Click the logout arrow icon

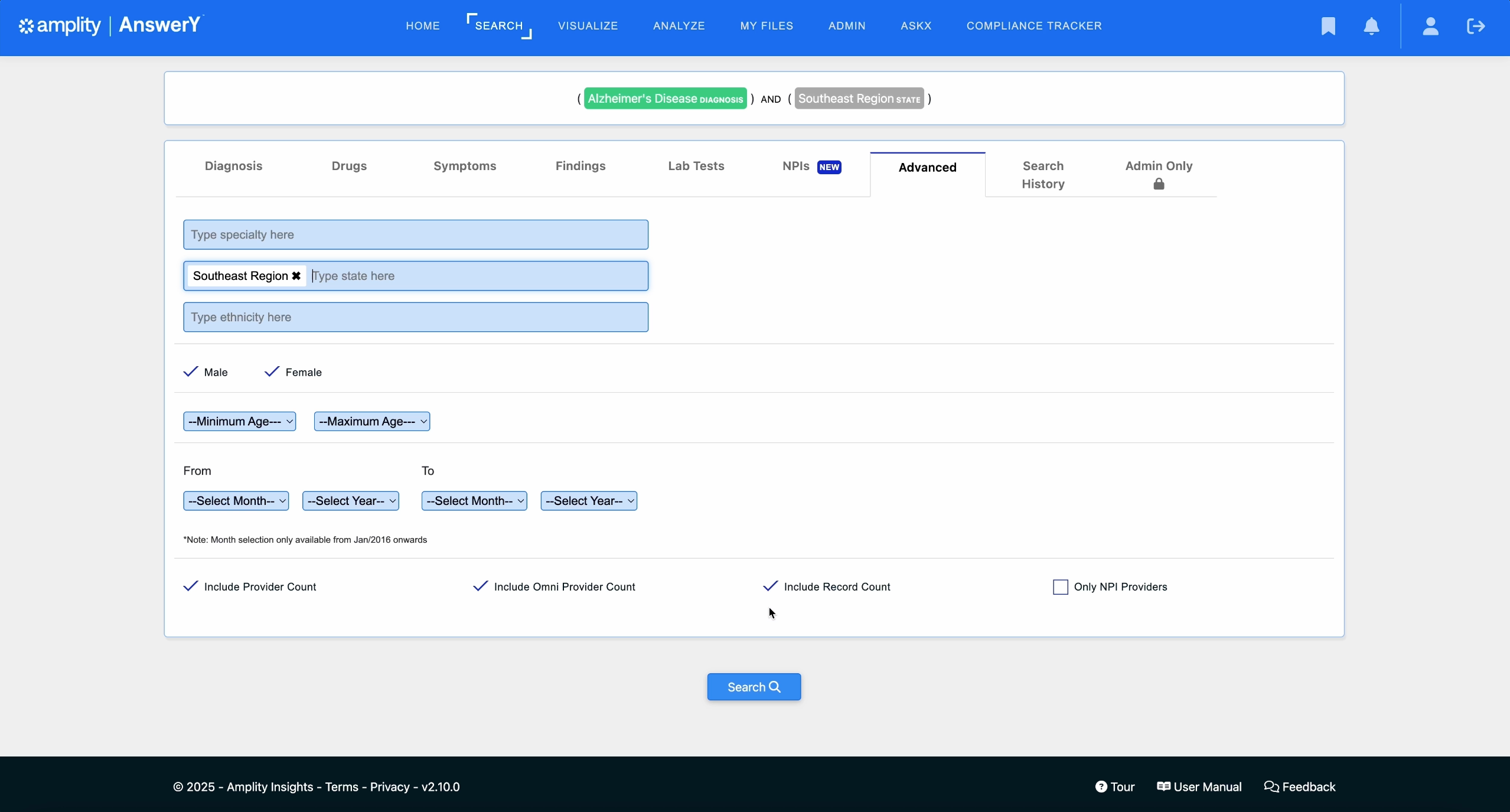click(x=1476, y=26)
